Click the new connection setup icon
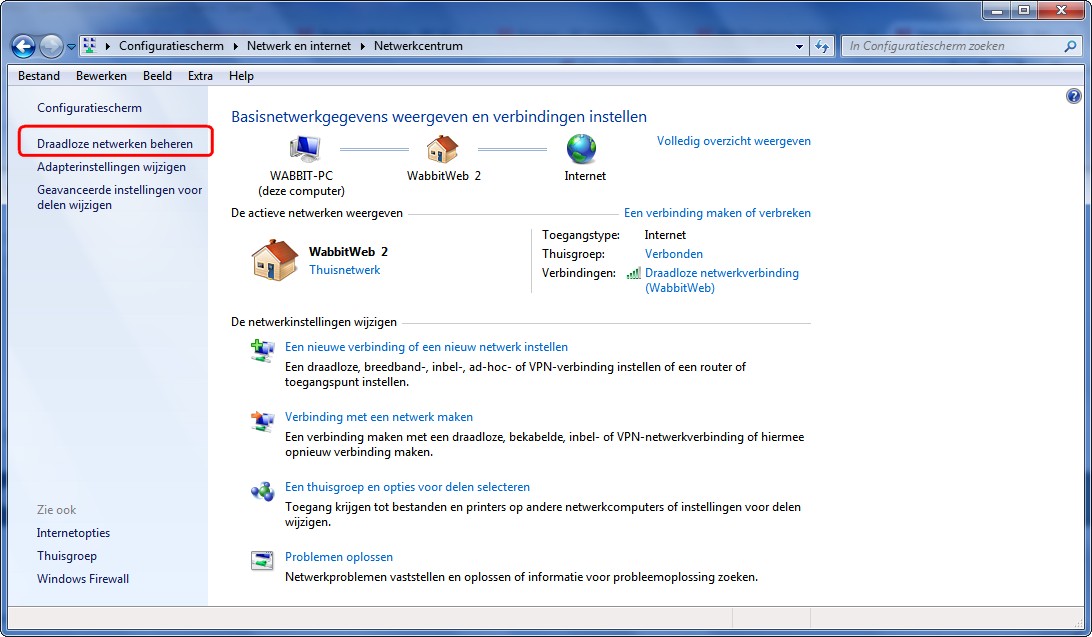This screenshot has height=637, width=1092. (x=263, y=349)
